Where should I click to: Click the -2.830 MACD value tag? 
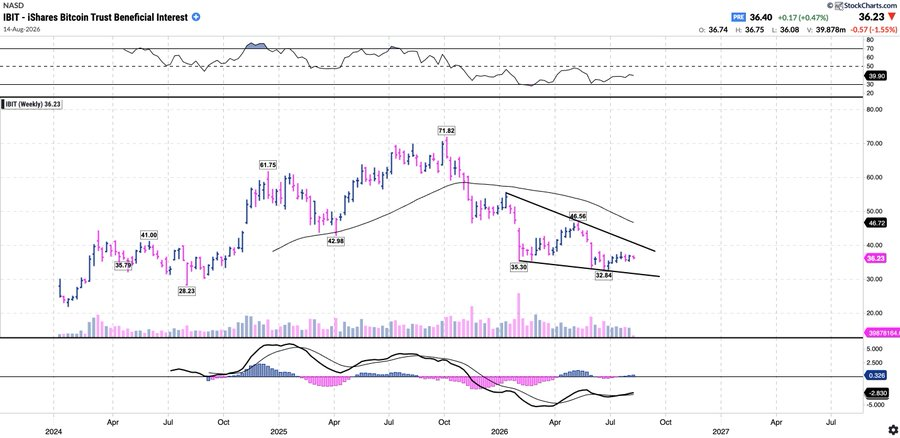[876, 393]
